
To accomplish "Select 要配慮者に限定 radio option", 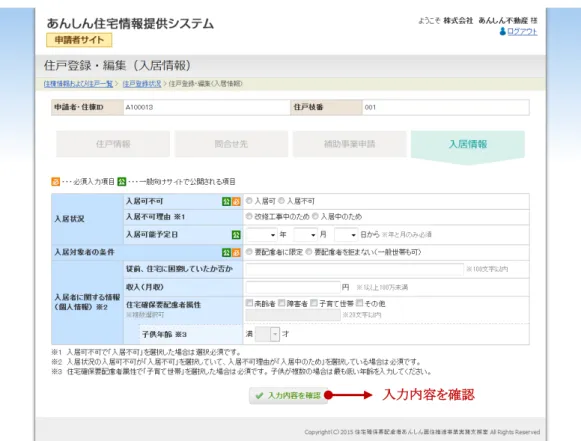I will point(249,252).
